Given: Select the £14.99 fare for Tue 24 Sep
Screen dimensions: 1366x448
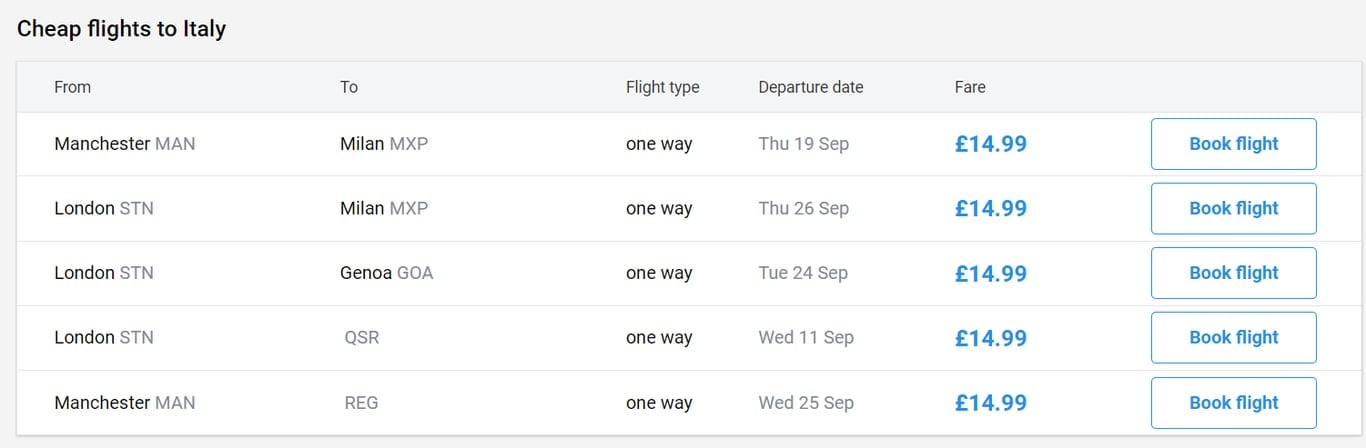Looking at the screenshot, I should tap(990, 273).
